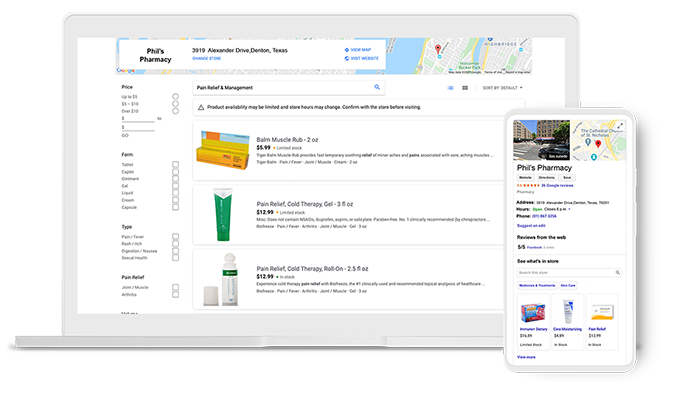Open Cera Moisturizing product on phone

coord(567,322)
